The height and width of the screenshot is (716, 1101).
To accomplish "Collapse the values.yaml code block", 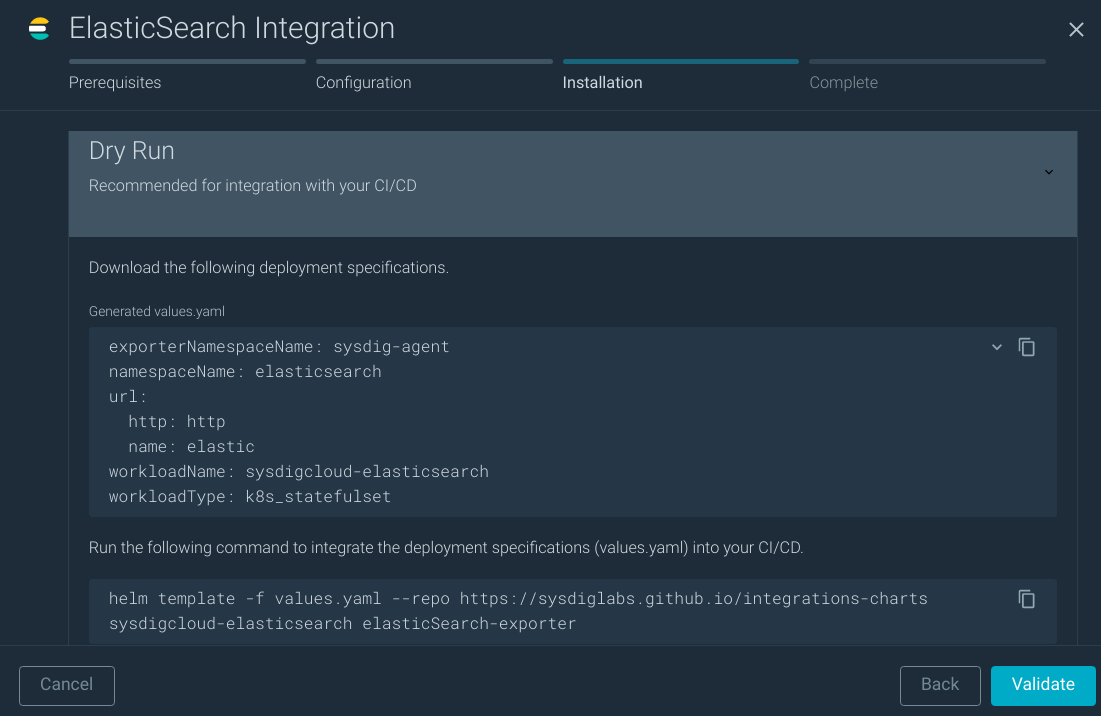I will pos(996,347).
